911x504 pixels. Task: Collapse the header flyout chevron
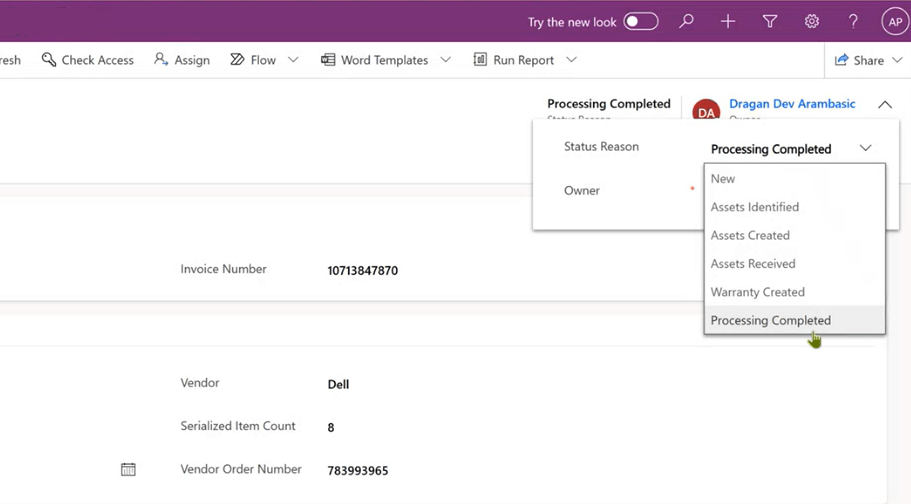[885, 105]
